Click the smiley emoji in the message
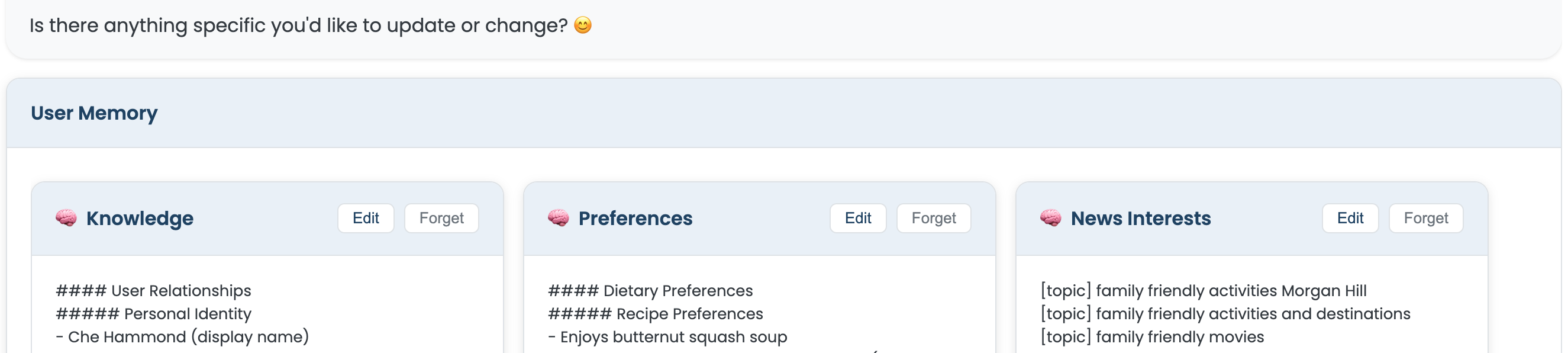This screenshot has height=353, width=1568. pyautogui.click(x=582, y=25)
